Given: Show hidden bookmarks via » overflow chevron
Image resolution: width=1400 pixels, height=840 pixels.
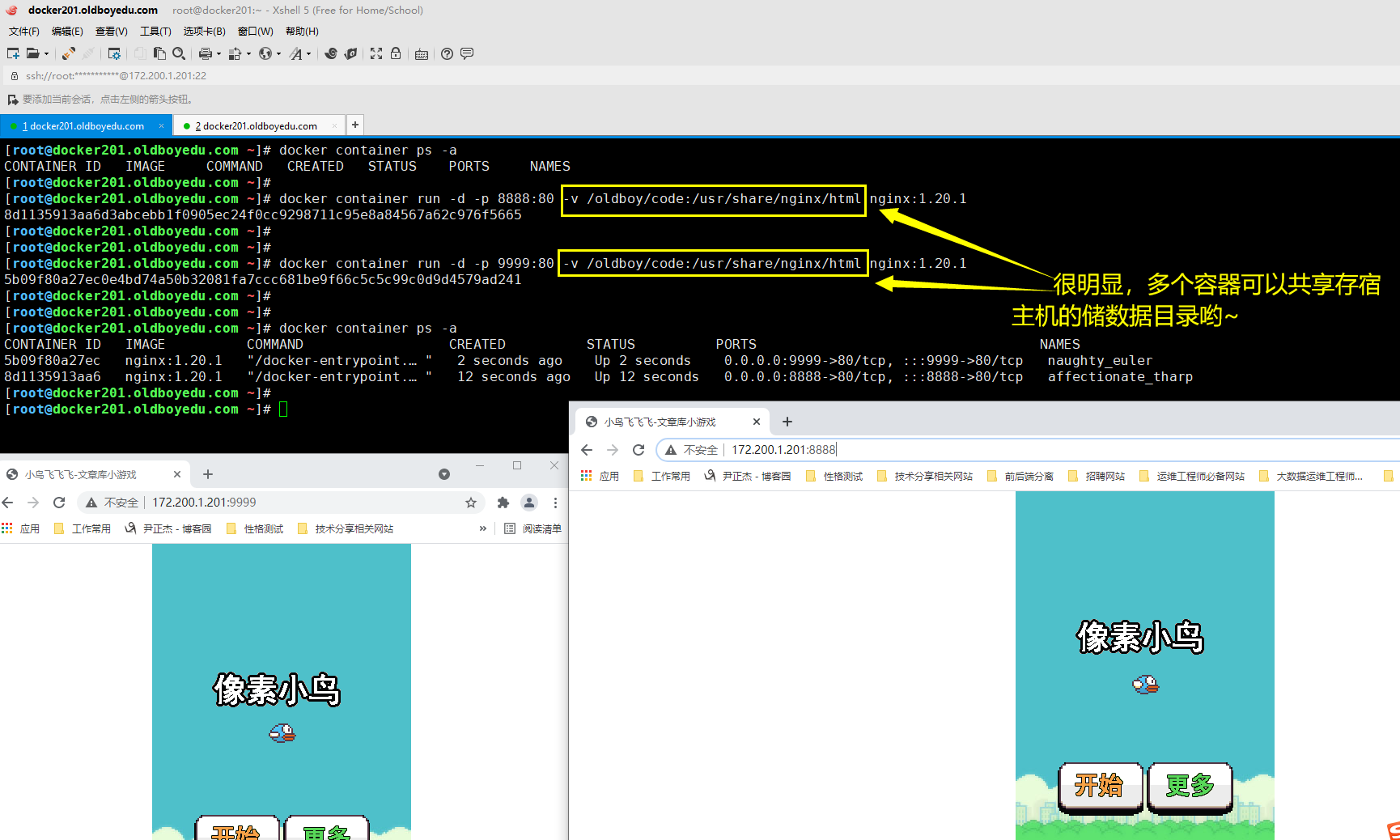Looking at the screenshot, I should pos(483,528).
